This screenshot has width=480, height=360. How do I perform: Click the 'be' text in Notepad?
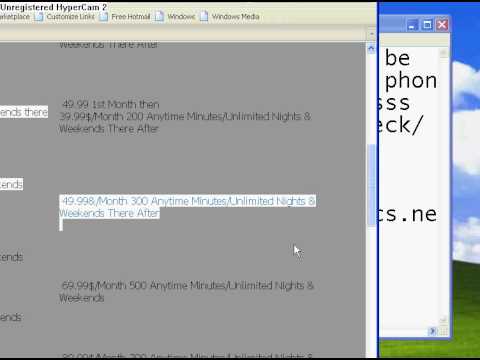click(x=397, y=58)
